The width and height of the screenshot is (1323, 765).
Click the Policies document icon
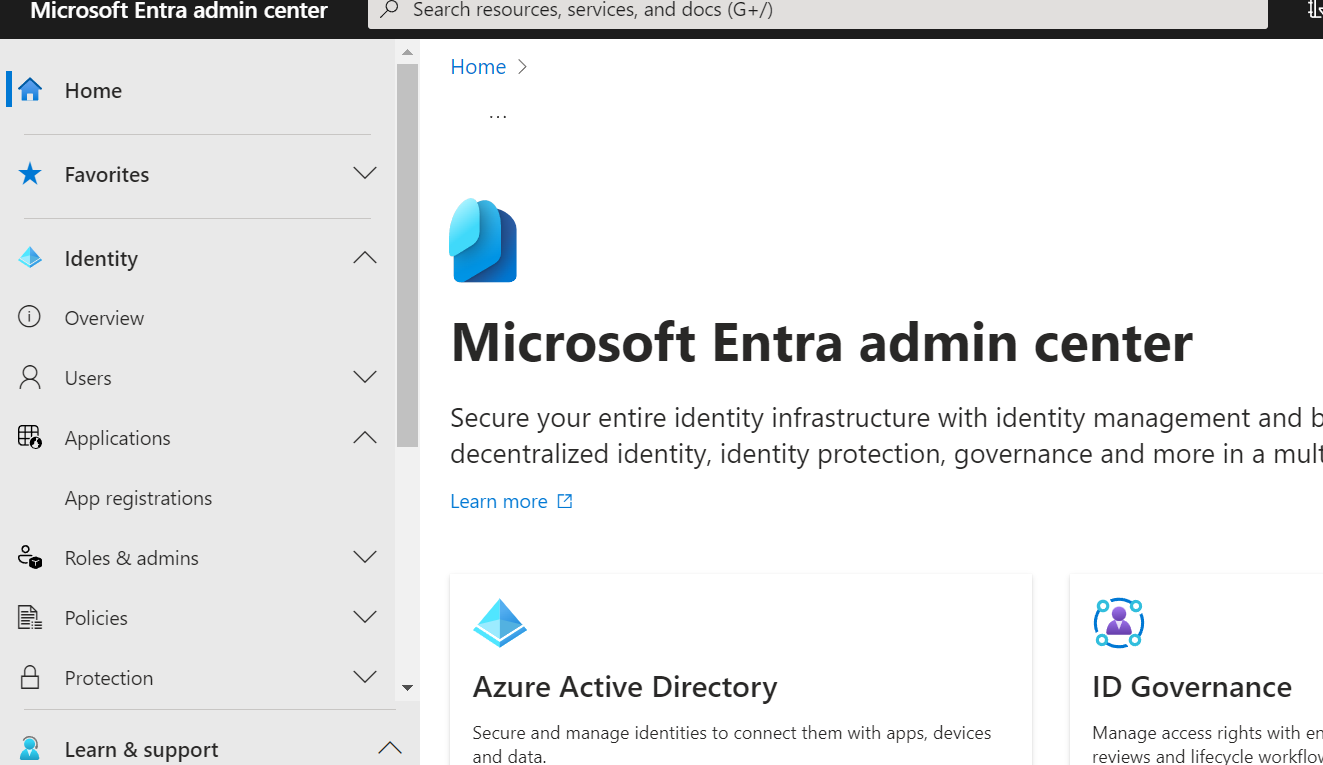click(30, 617)
